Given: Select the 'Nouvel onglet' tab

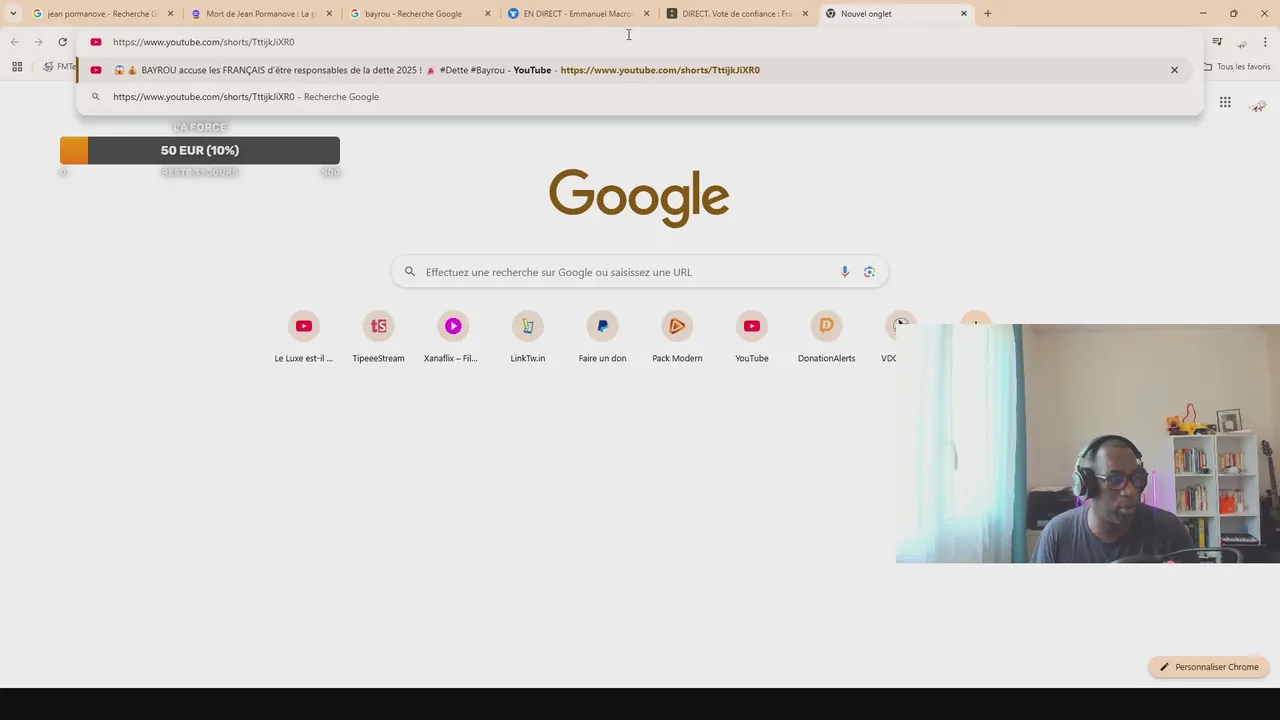Looking at the screenshot, I should click(x=896, y=14).
